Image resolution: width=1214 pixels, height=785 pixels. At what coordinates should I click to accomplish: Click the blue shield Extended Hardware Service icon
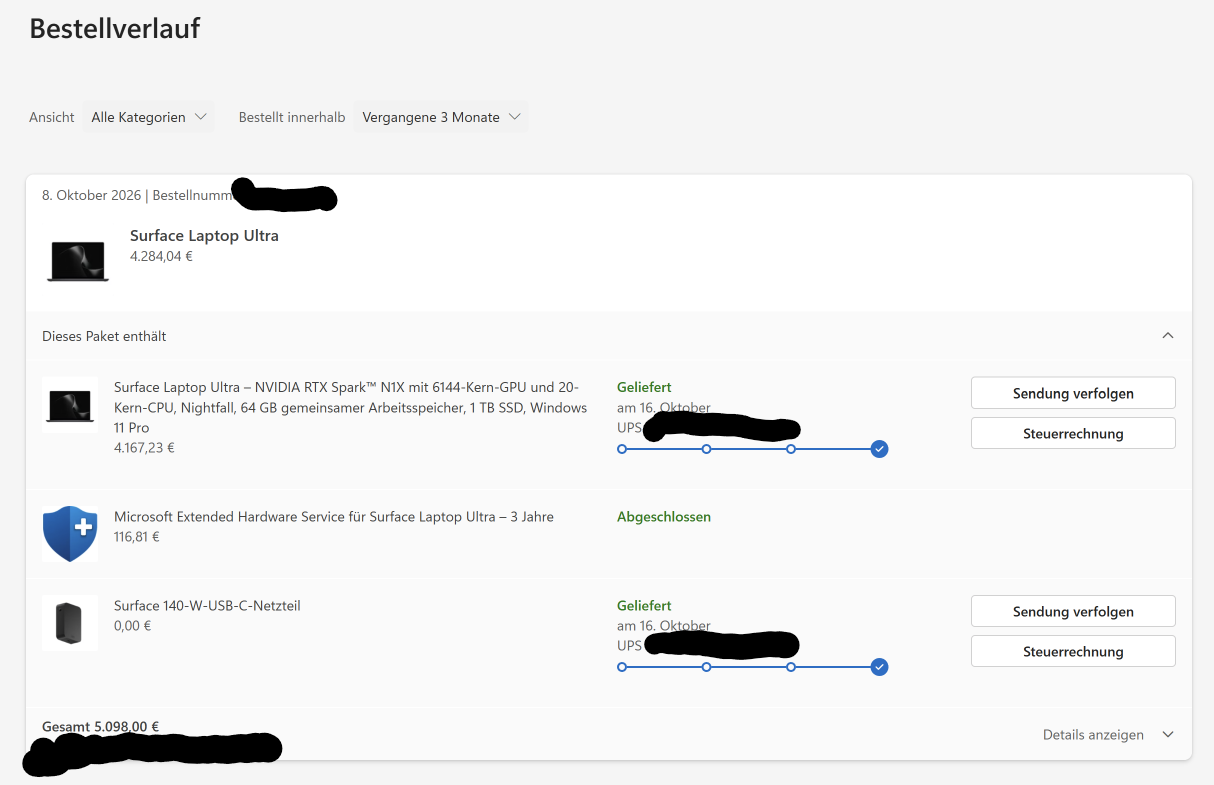(70, 533)
